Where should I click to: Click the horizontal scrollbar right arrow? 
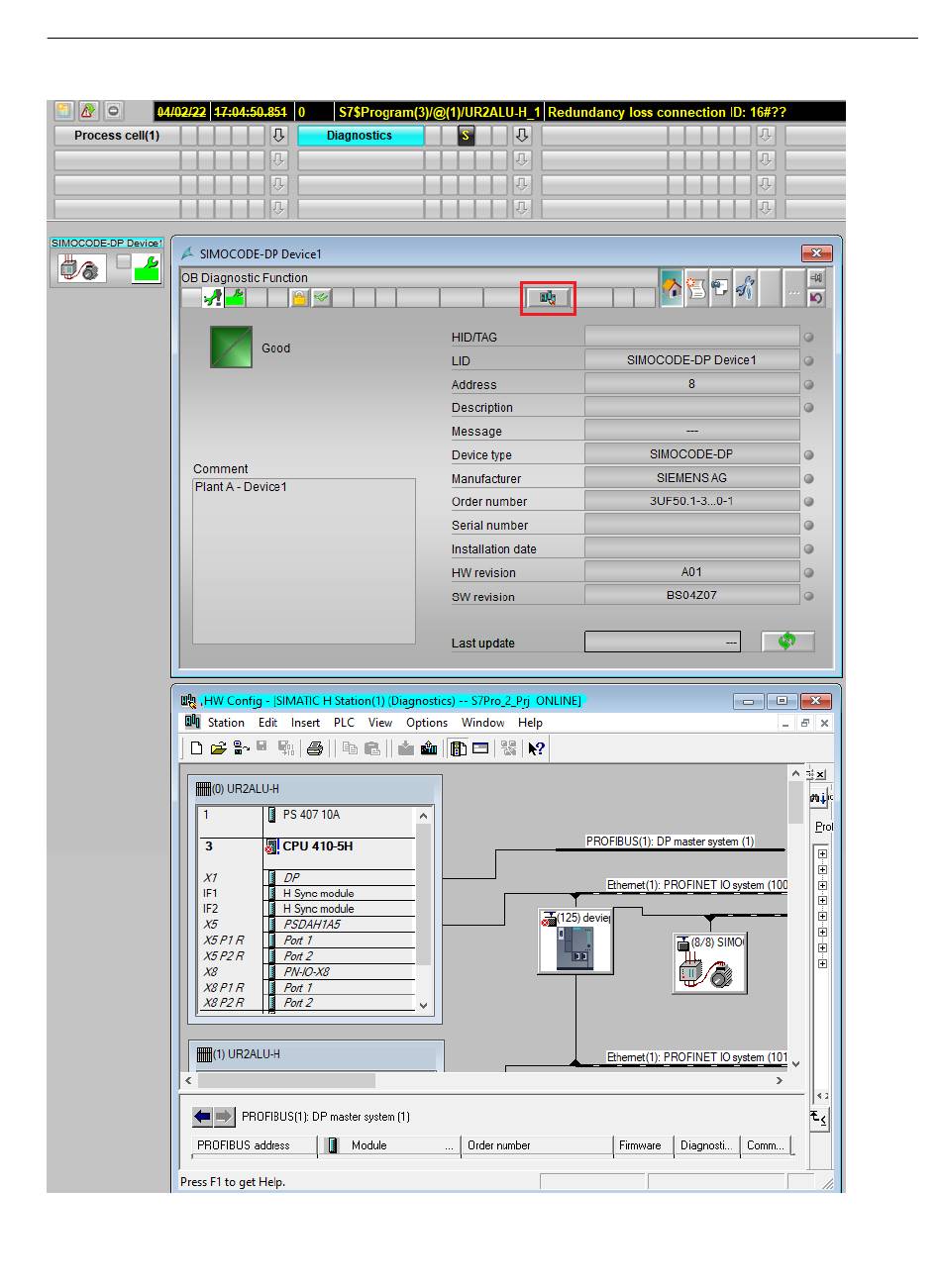click(x=780, y=1080)
